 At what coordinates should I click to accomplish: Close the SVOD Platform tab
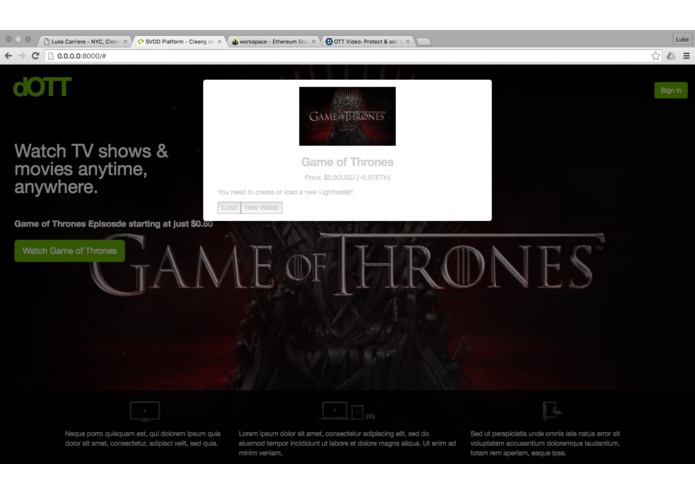tap(219, 42)
